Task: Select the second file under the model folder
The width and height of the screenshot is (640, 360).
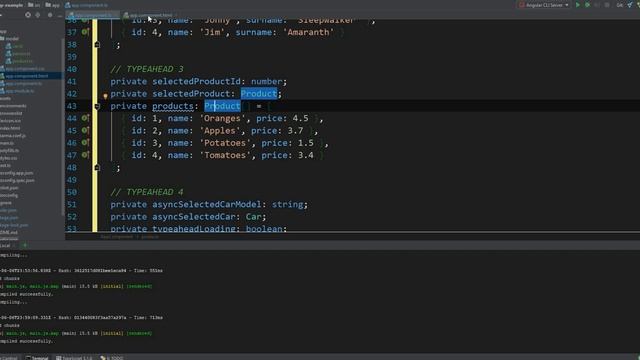Action: click(x=18, y=53)
